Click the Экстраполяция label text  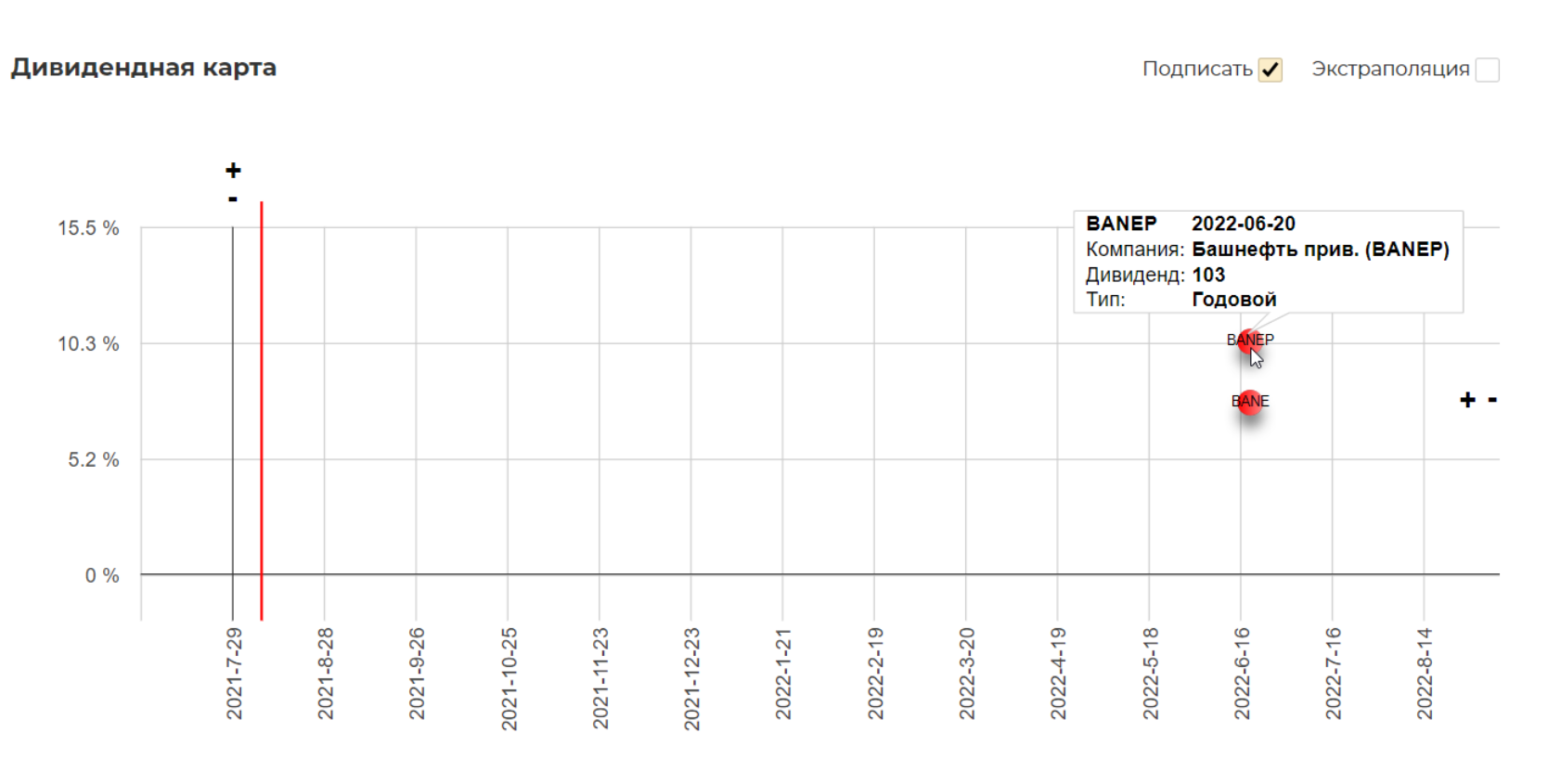[x=1389, y=69]
